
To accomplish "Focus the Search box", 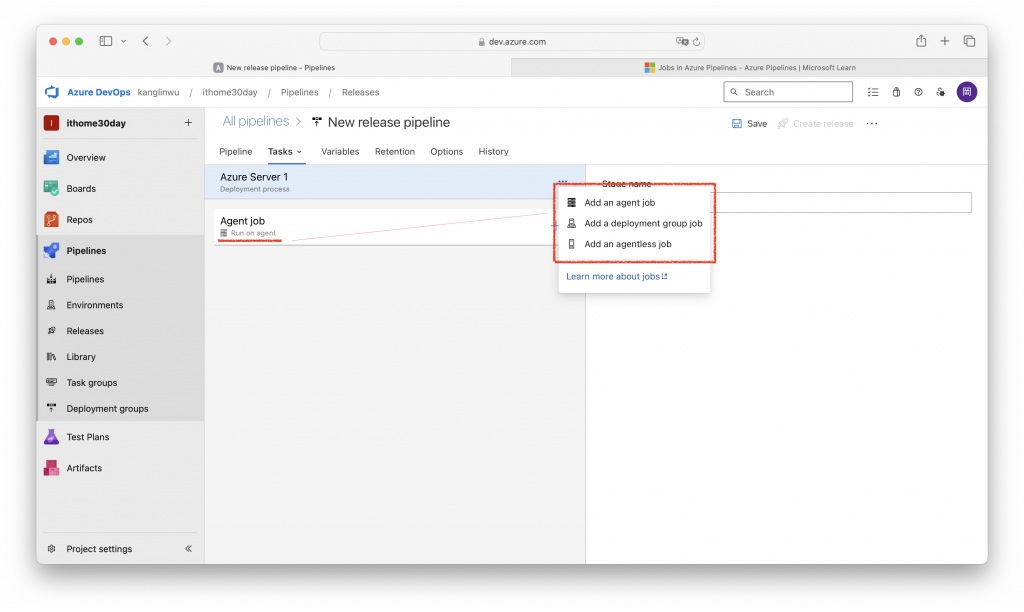I will pyautogui.click(x=788, y=92).
